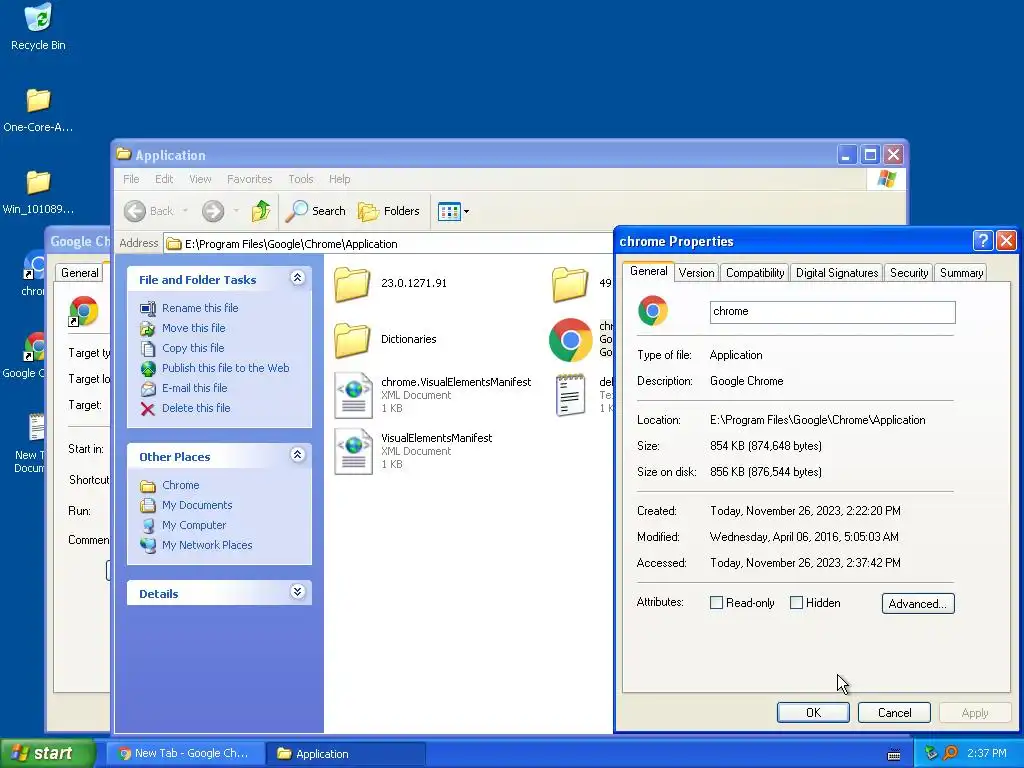The image size is (1024, 768).
Task: Switch to the Version tab
Action: pos(696,273)
